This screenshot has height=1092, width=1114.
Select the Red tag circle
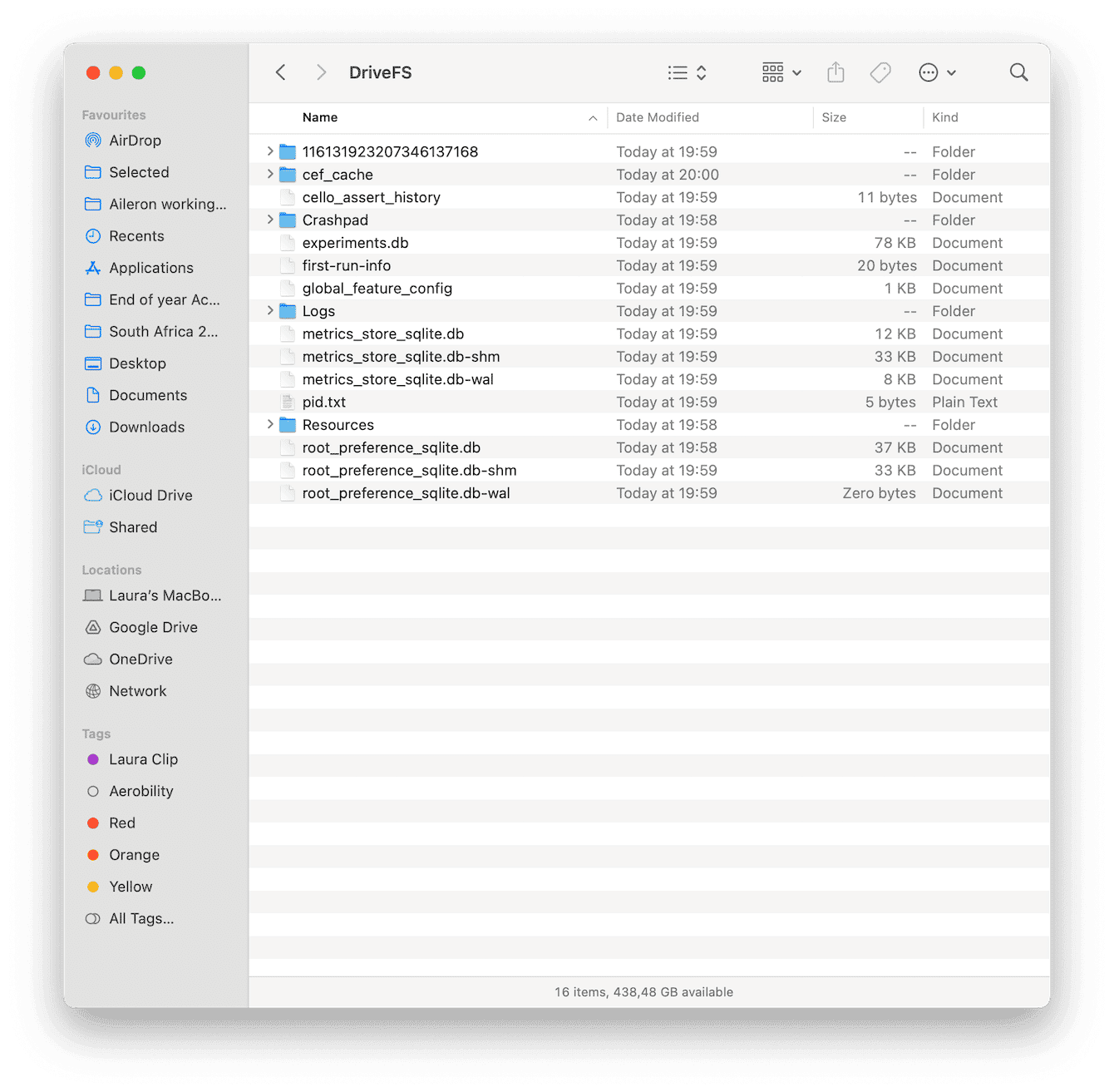click(x=93, y=823)
